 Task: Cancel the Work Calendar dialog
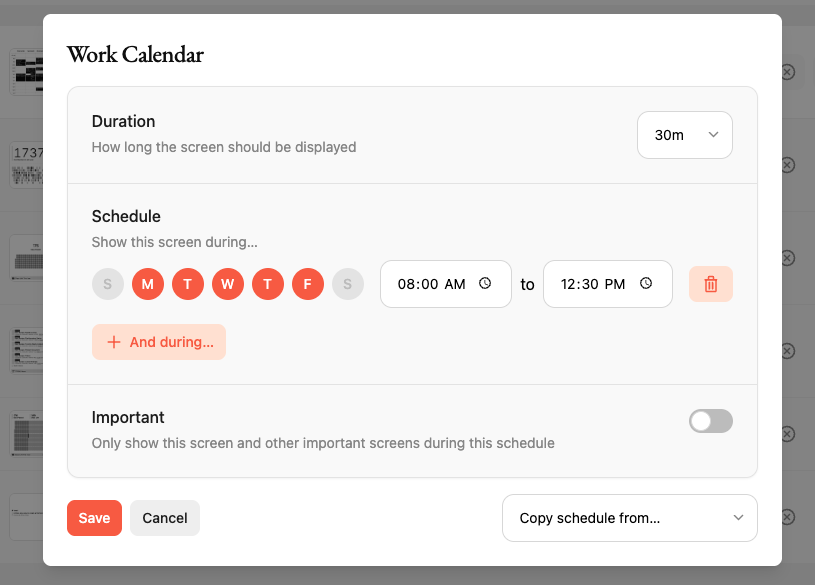(164, 518)
